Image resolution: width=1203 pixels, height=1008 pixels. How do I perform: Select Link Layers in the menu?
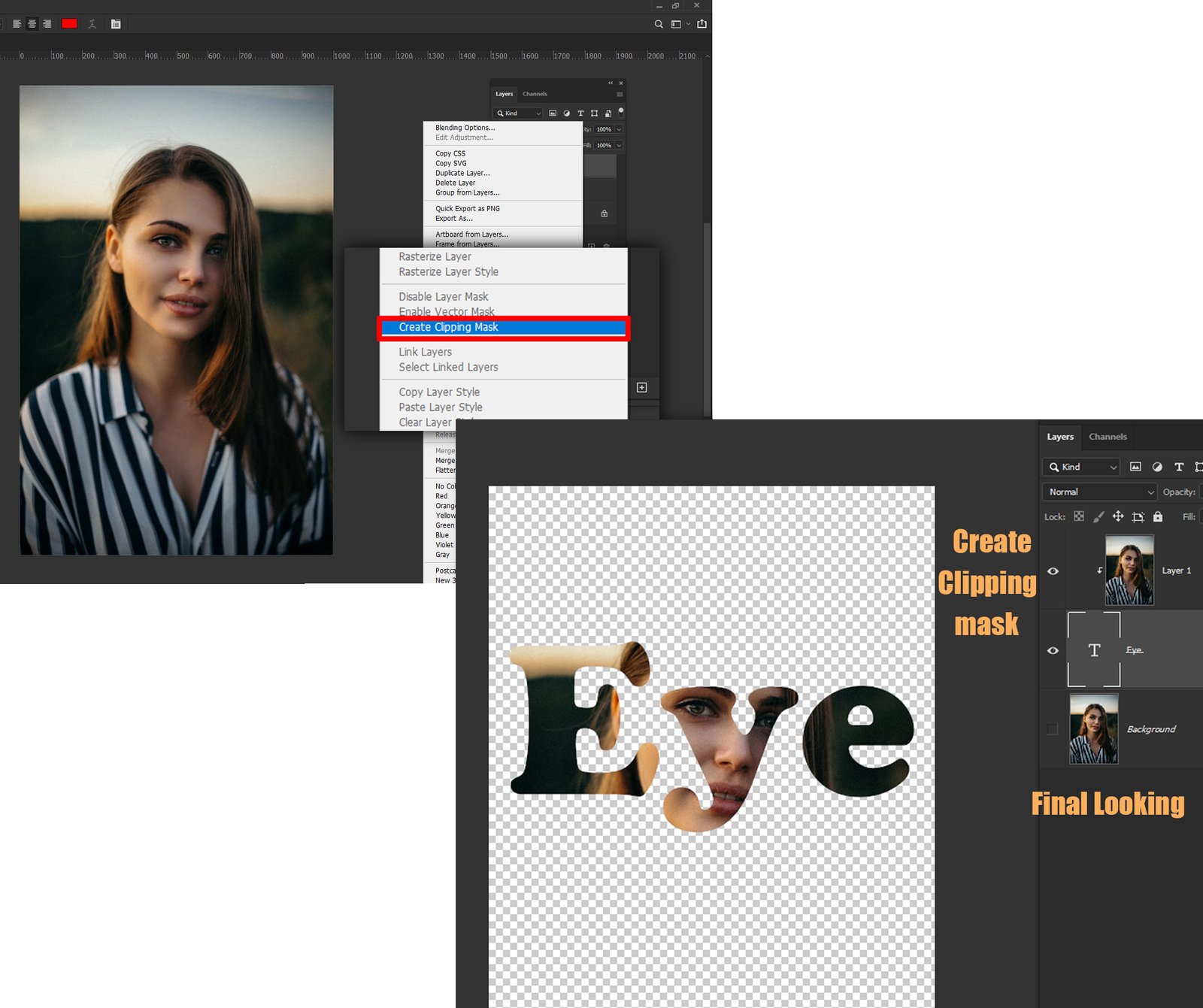click(425, 352)
